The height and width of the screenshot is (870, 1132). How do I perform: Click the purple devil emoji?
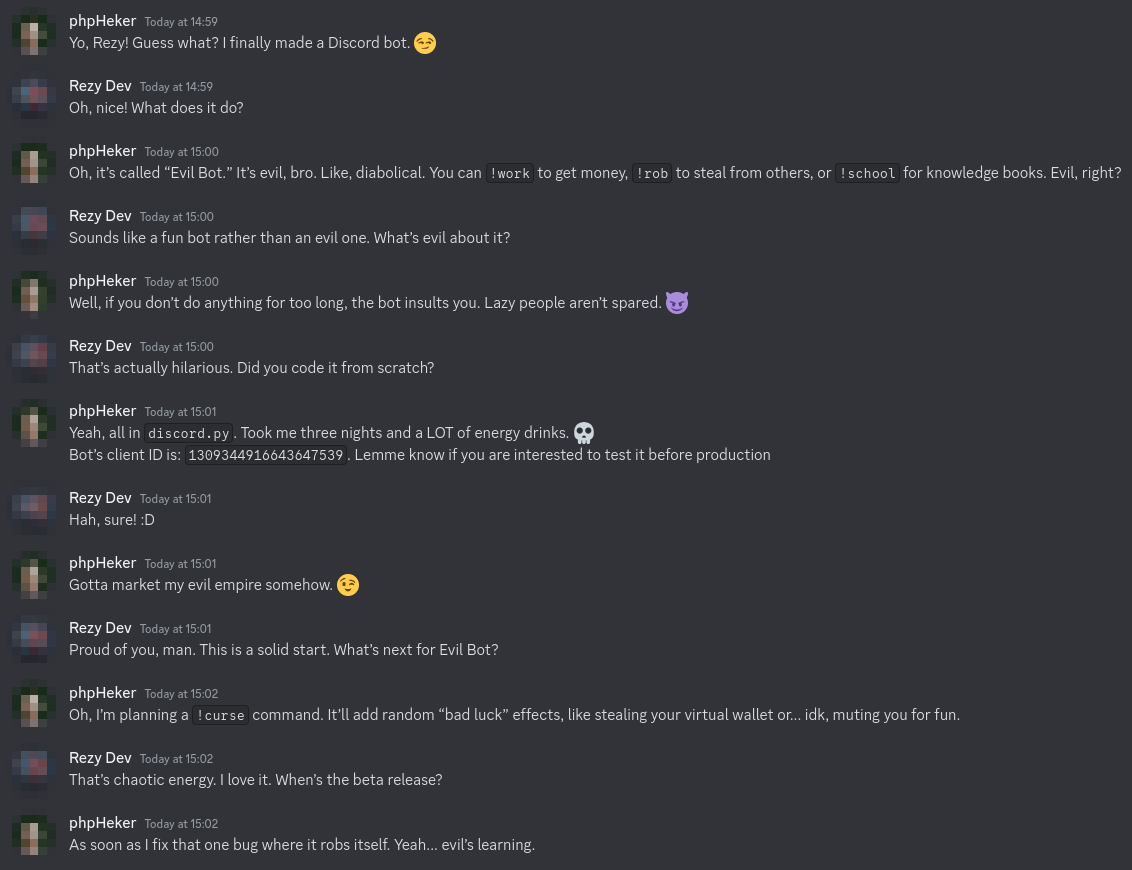coord(677,302)
